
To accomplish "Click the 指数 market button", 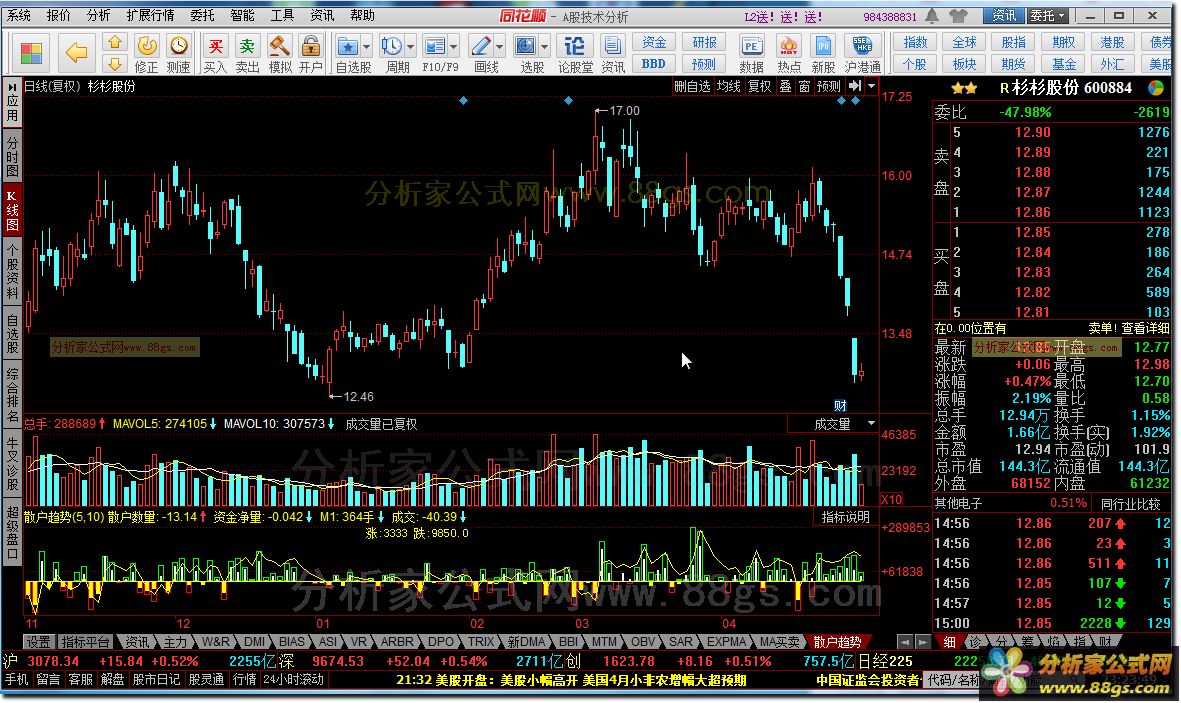I will click(915, 42).
